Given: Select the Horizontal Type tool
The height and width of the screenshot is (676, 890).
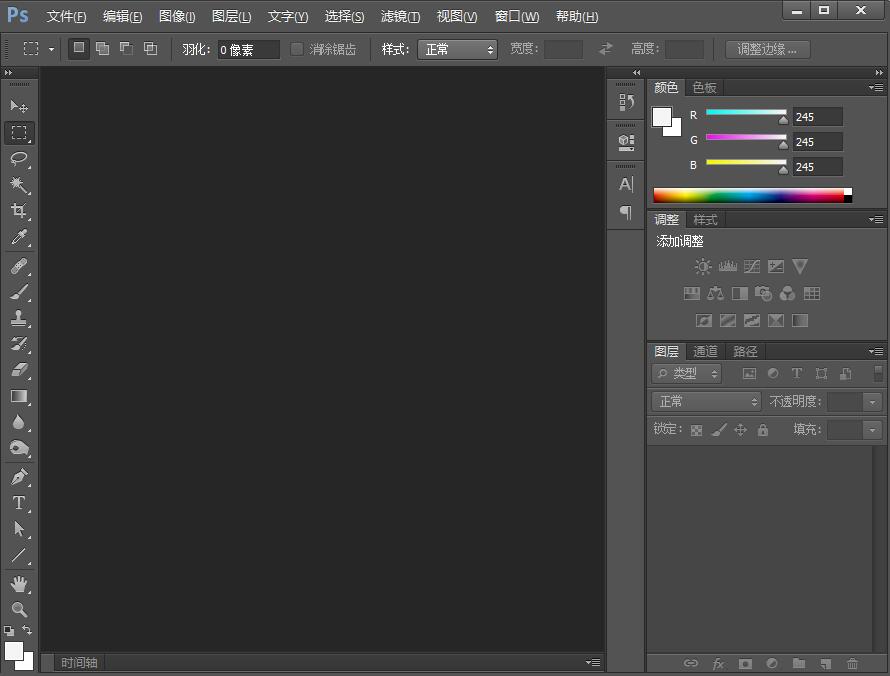Looking at the screenshot, I should click(x=19, y=503).
